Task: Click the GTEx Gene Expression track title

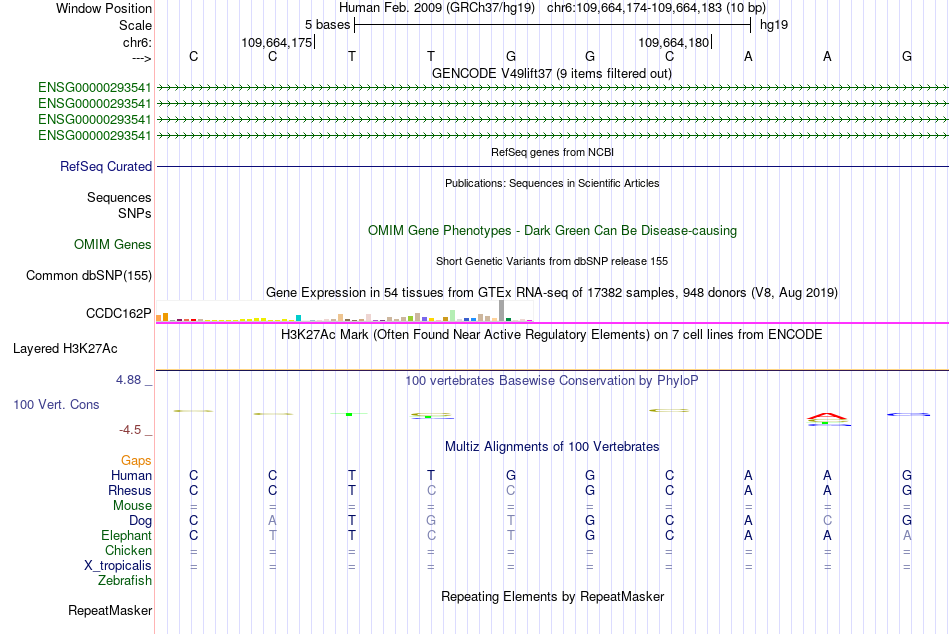Action: [552, 293]
